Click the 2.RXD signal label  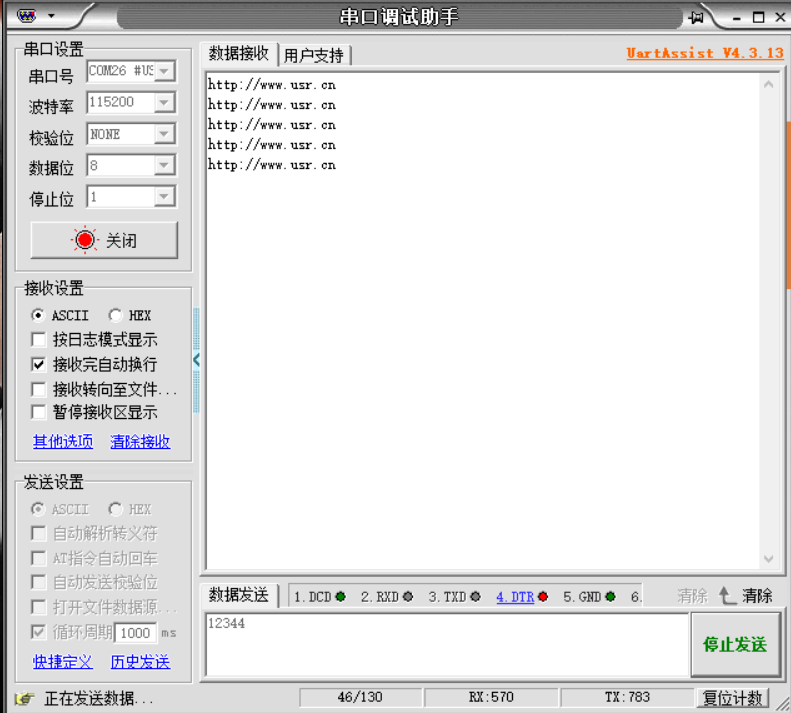click(380, 597)
